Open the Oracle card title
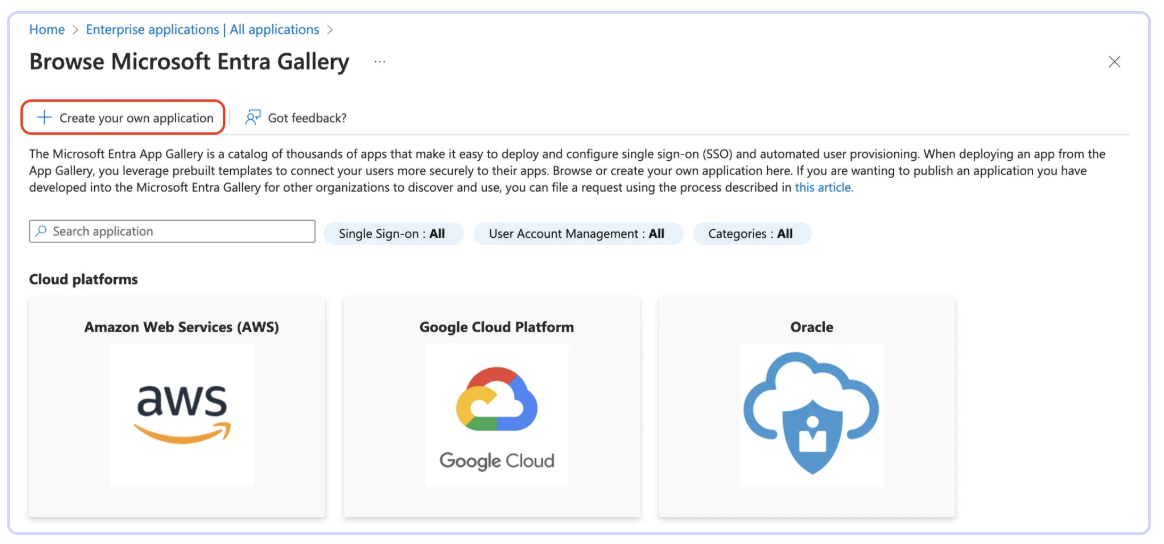Screen dimensions: 1164x544 point(811,327)
